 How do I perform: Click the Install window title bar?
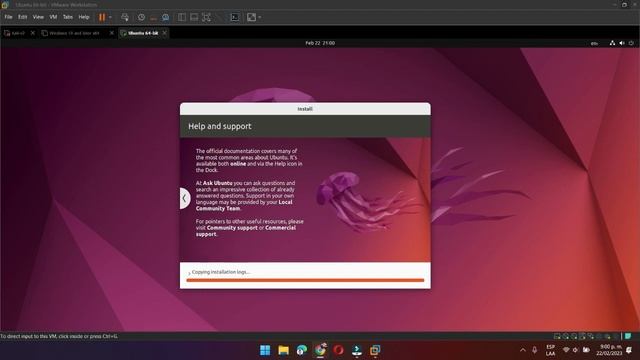pyautogui.click(x=305, y=109)
